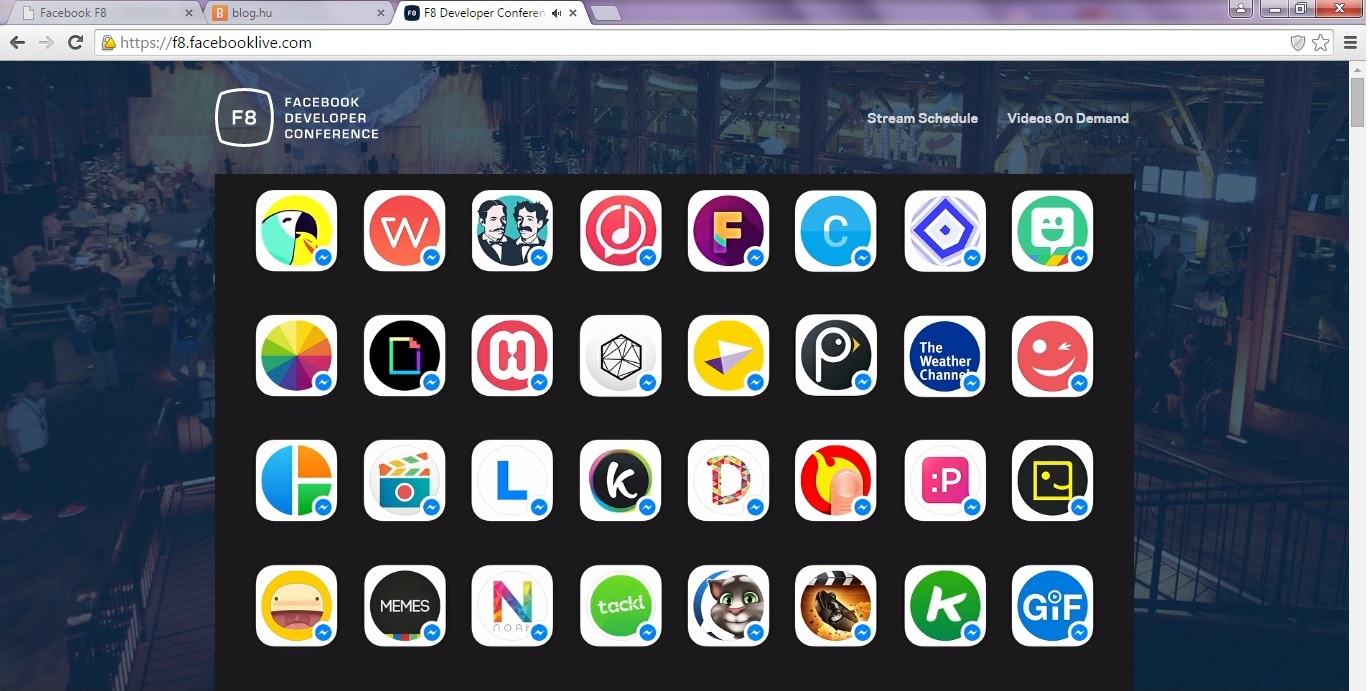Open the purple F app icon

click(x=728, y=231)
